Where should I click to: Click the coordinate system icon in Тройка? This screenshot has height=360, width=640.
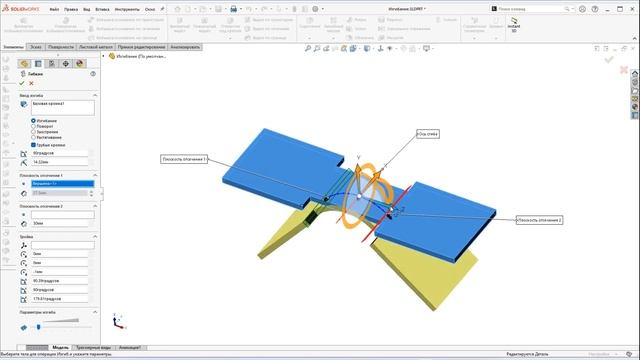coord(24,245)
